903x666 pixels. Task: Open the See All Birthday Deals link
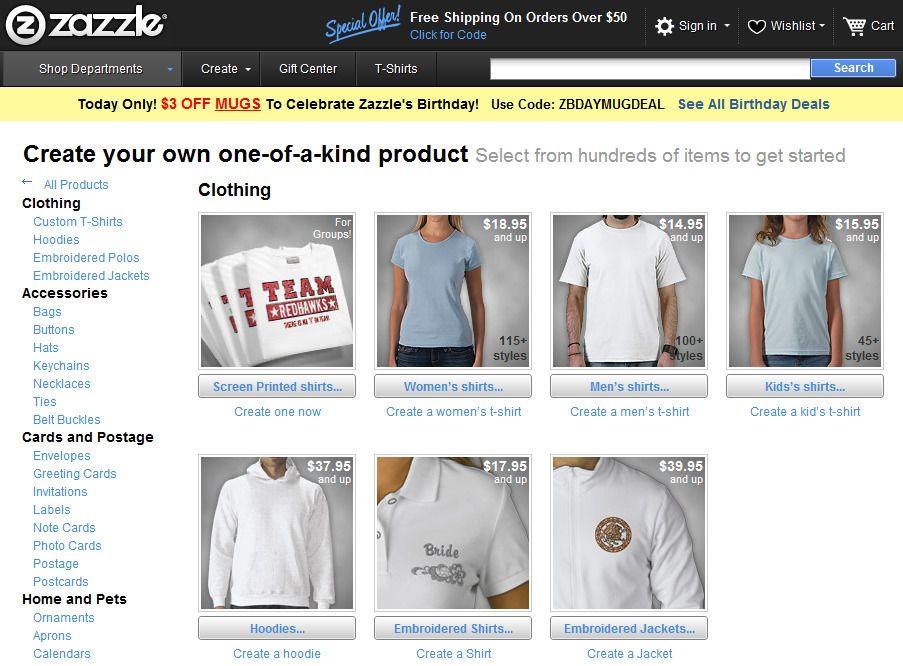click(753, 104)
